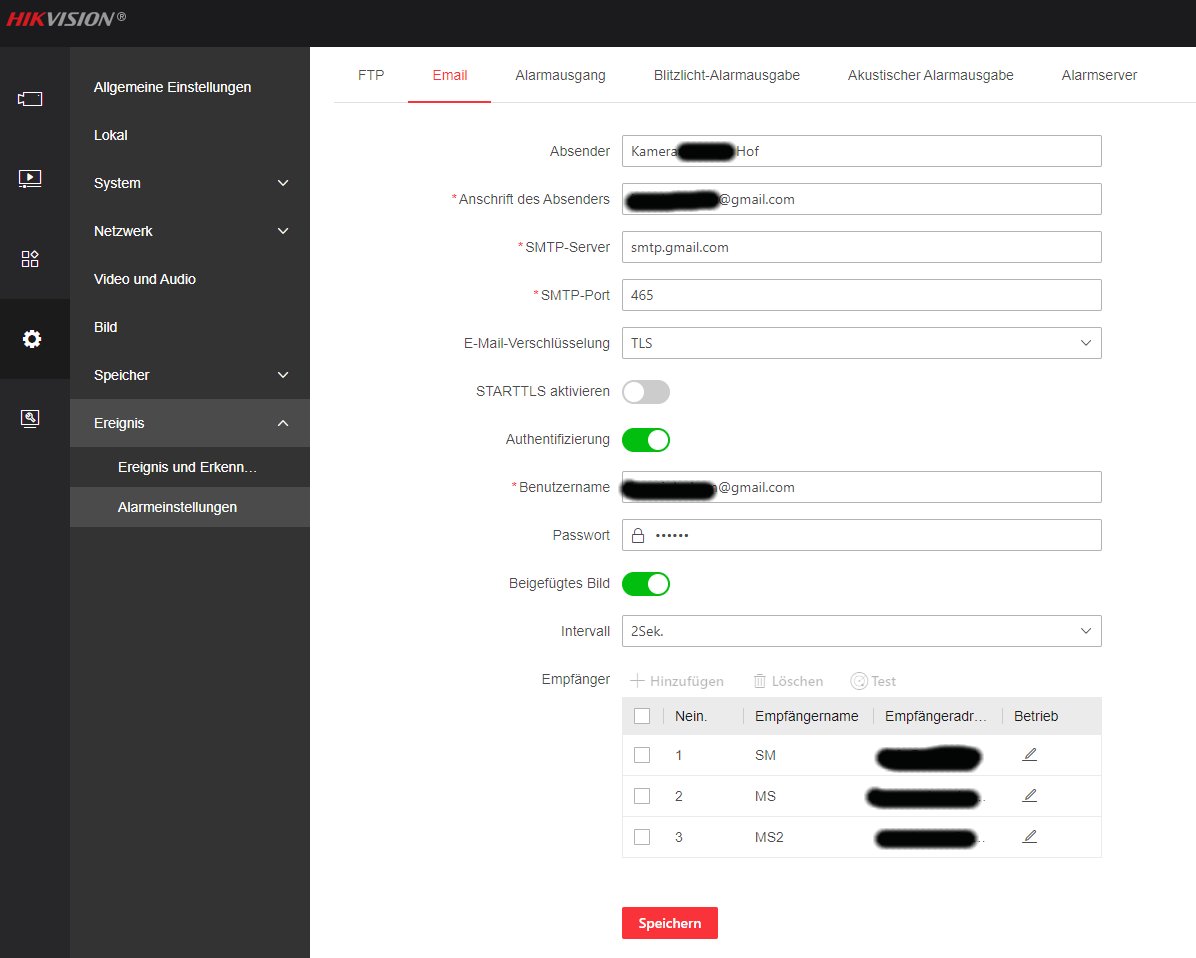
Task: Check the box for recipient MS
Action: click(x=642, y=796)
